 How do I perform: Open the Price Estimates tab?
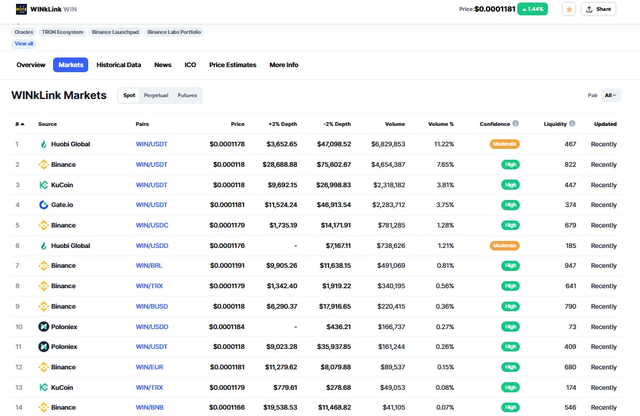pos(233,65)
